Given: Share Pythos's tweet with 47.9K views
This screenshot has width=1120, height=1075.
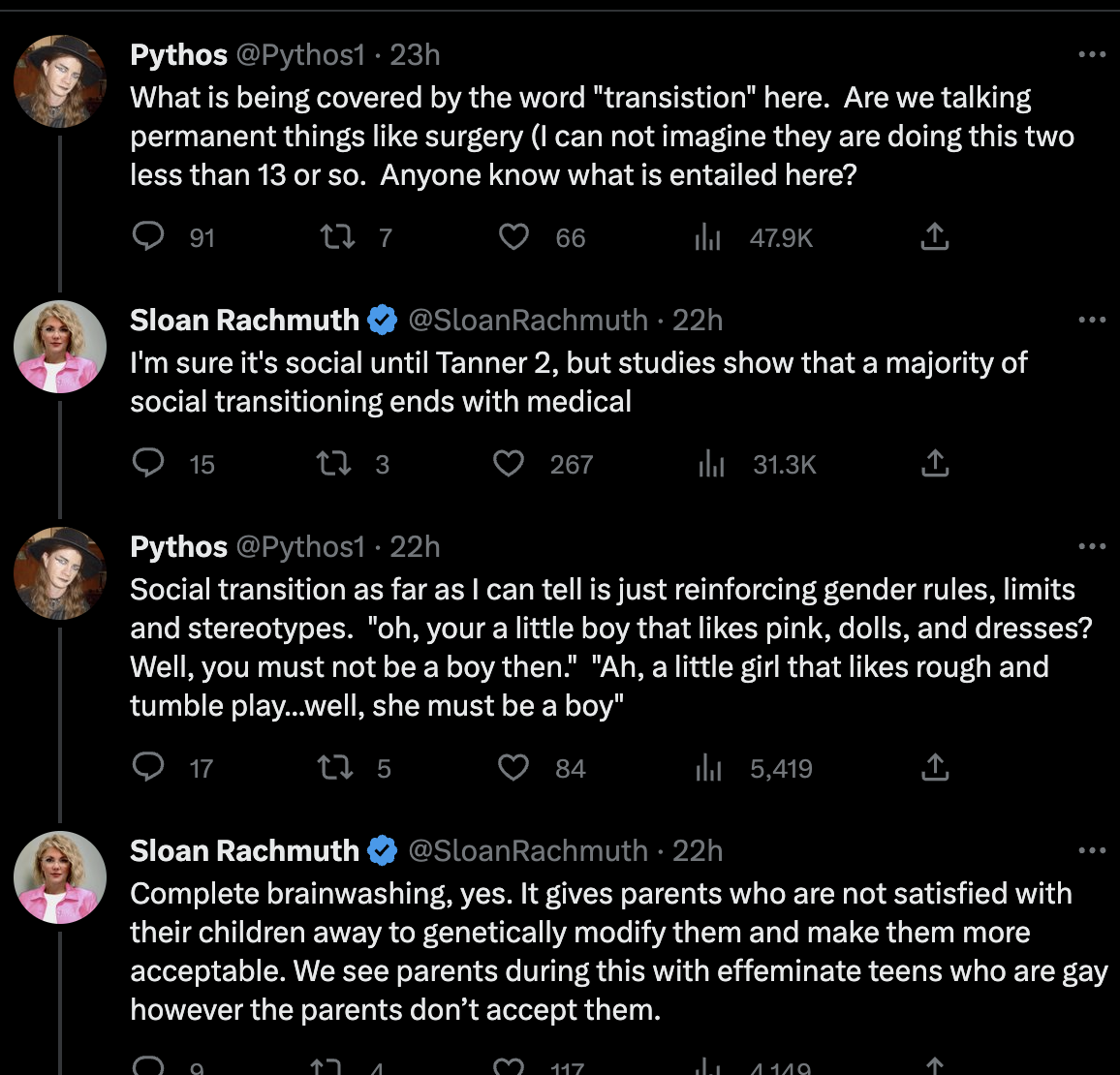Looking at the screenshot, I should (x=934, y=237).
